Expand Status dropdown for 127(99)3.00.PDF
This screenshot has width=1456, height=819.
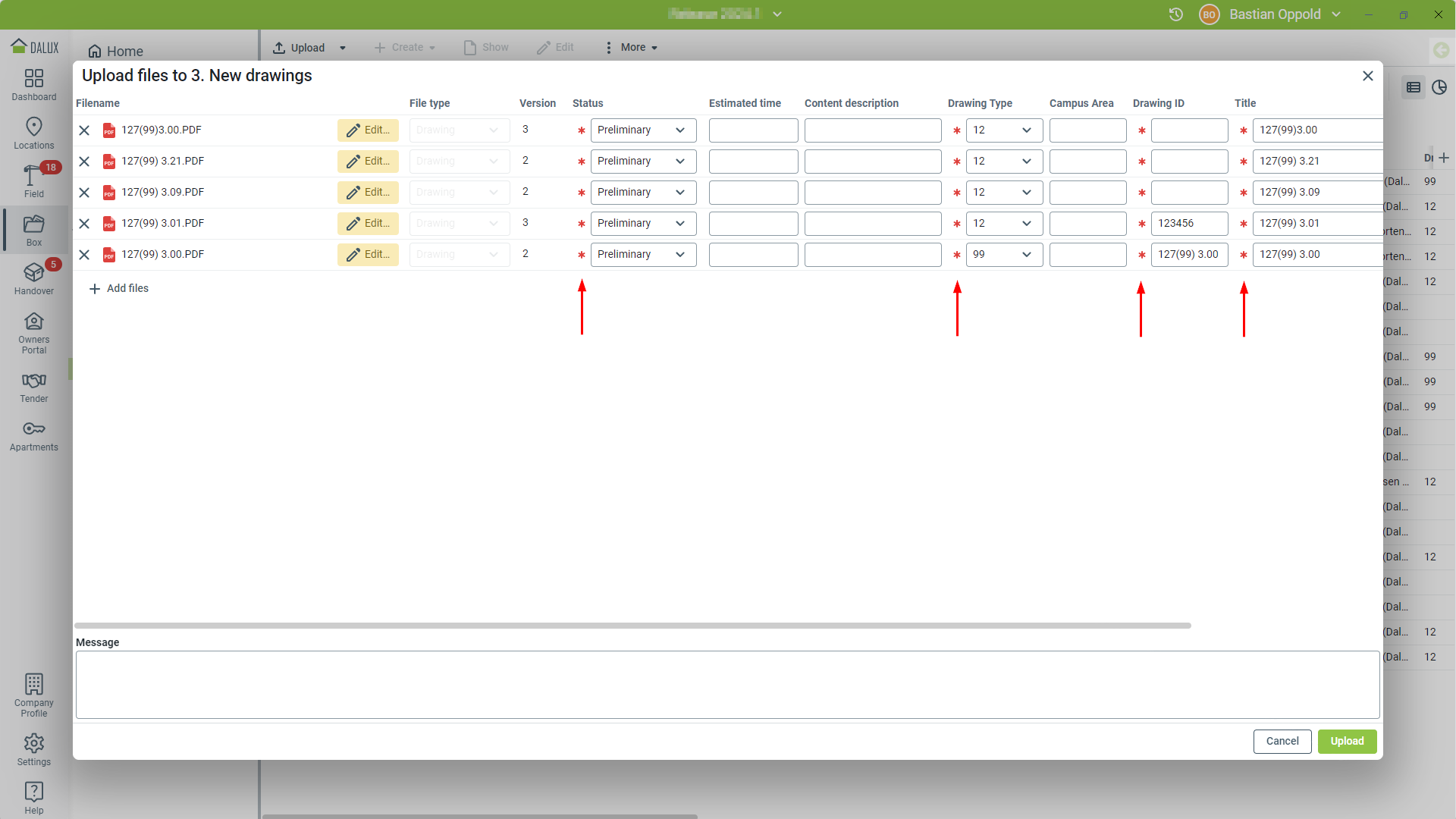point(643,130)
